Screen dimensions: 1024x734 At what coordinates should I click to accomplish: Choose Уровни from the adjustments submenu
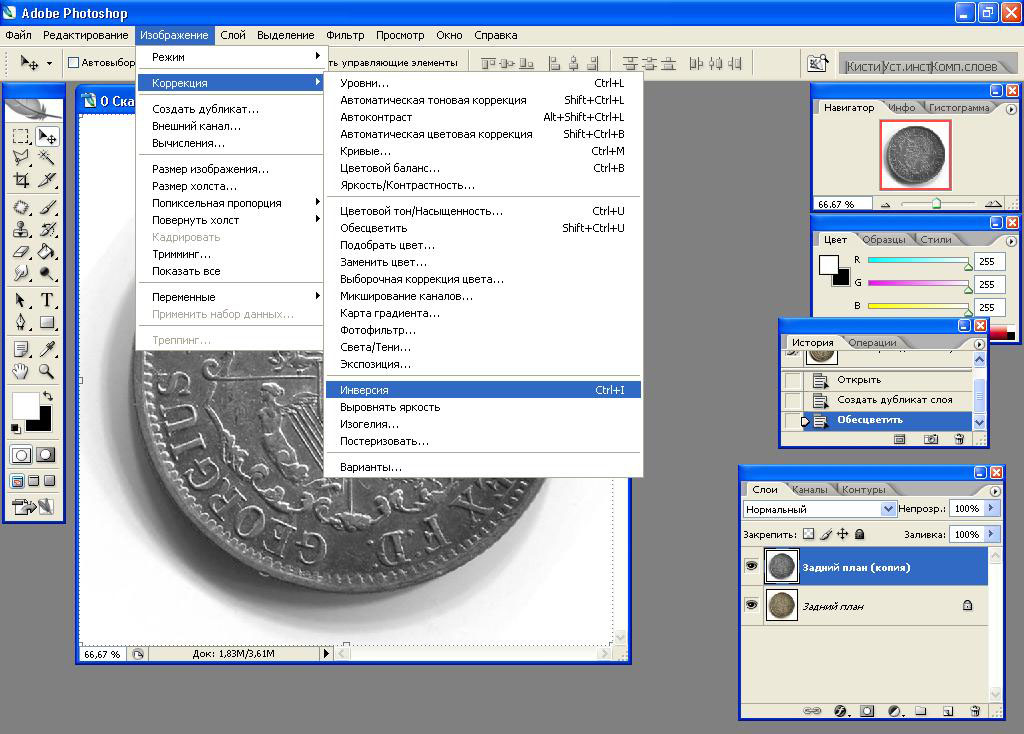coord(483,83)
